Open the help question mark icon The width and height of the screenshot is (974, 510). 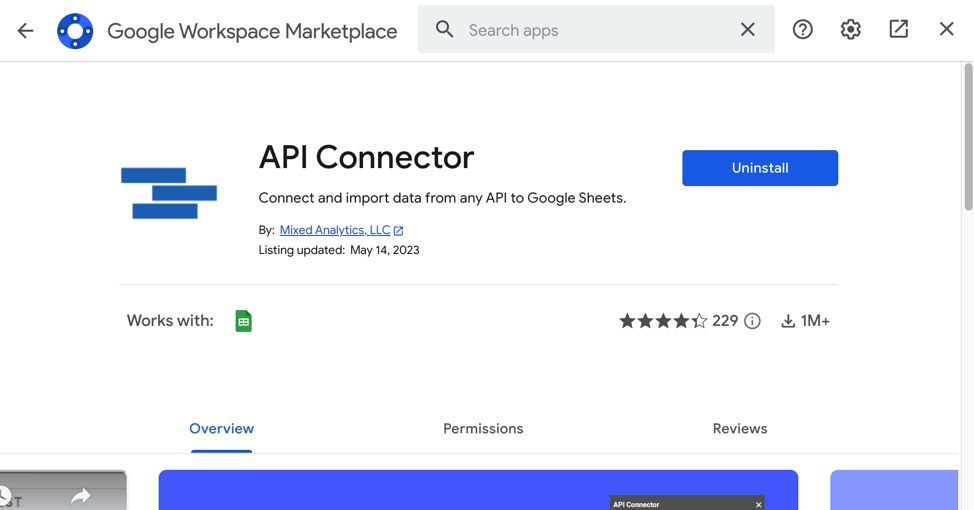click(x=803, y=29)
